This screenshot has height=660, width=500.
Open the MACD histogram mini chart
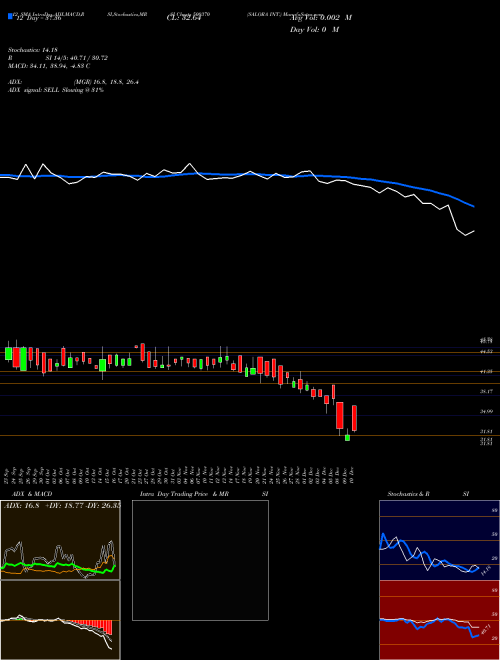pos(60,620)
